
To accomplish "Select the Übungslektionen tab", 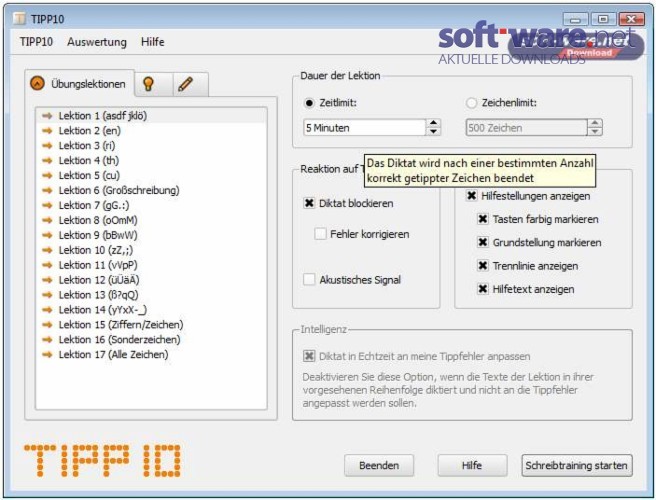I will click(x=79, y=84).
